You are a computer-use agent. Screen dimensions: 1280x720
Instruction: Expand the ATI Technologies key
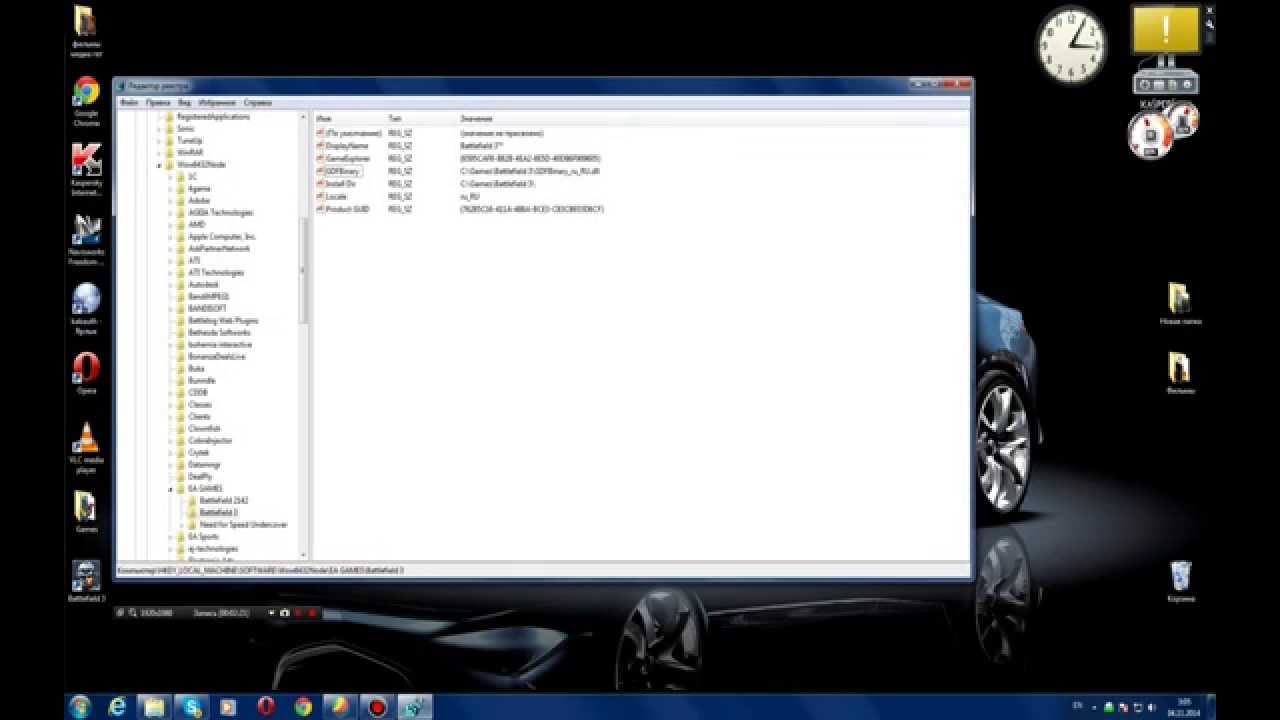pyautogui.click(x=171, y=273)
